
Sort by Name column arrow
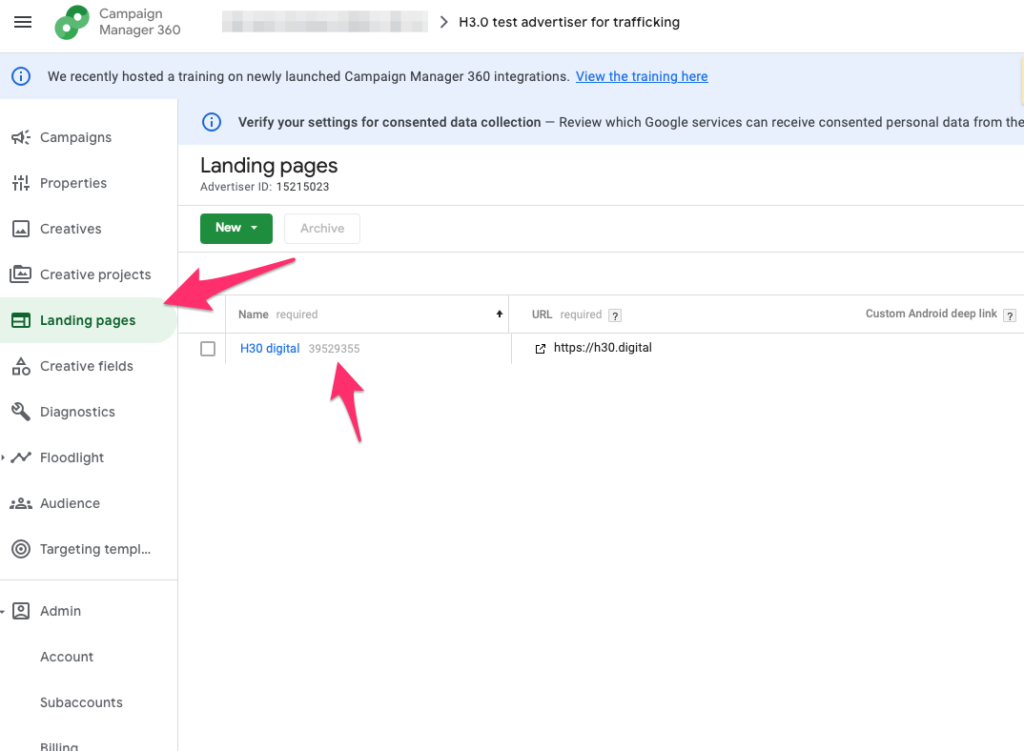pyautogui.click(x=499, y=314)
